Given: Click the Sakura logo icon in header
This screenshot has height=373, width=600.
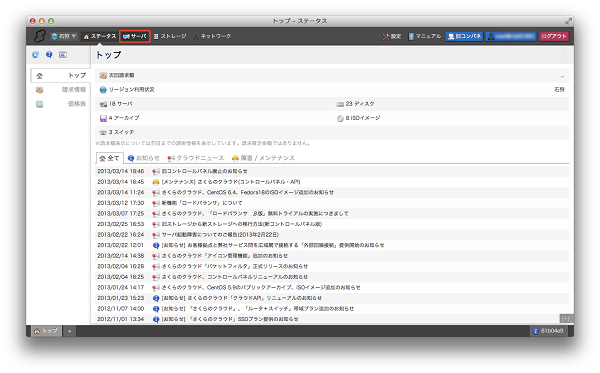Looking at the screenshot, I should 39,36.
